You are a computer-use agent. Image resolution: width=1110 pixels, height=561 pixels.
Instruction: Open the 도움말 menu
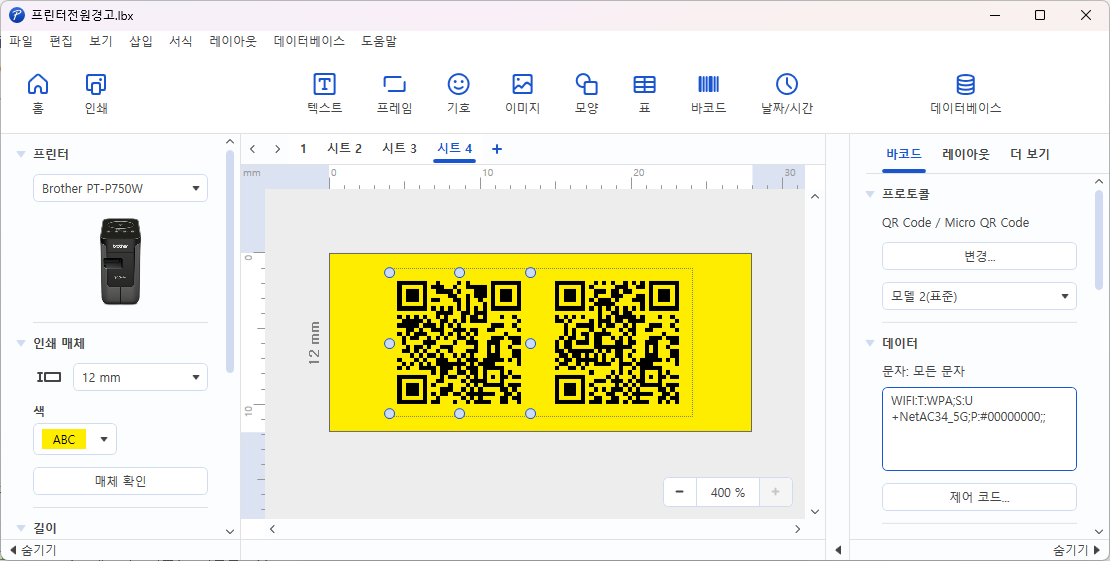pos(379,41)
